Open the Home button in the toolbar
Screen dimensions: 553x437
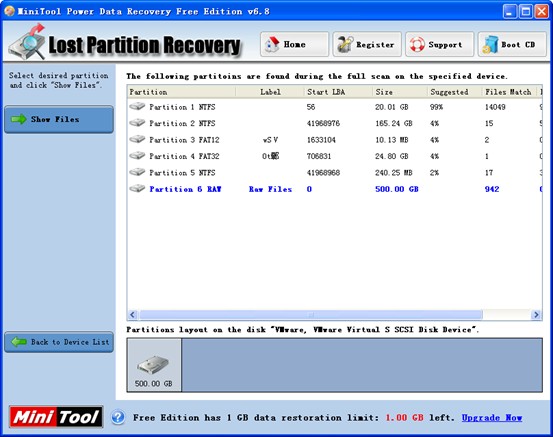click(294, 44)
